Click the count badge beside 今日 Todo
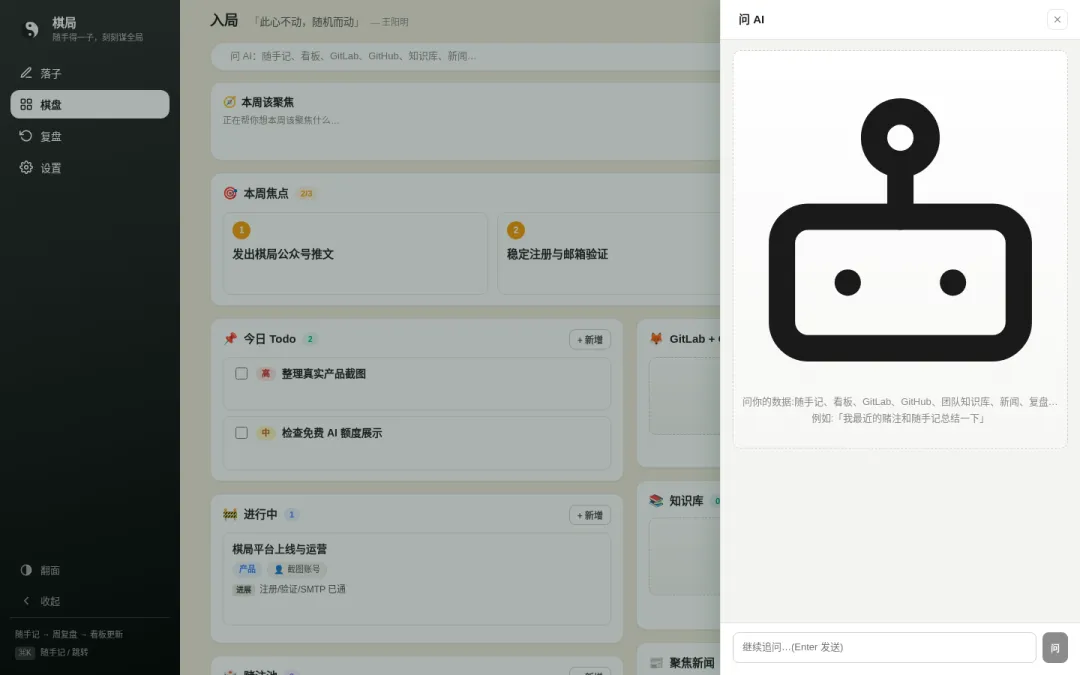 tap(310, 339)
